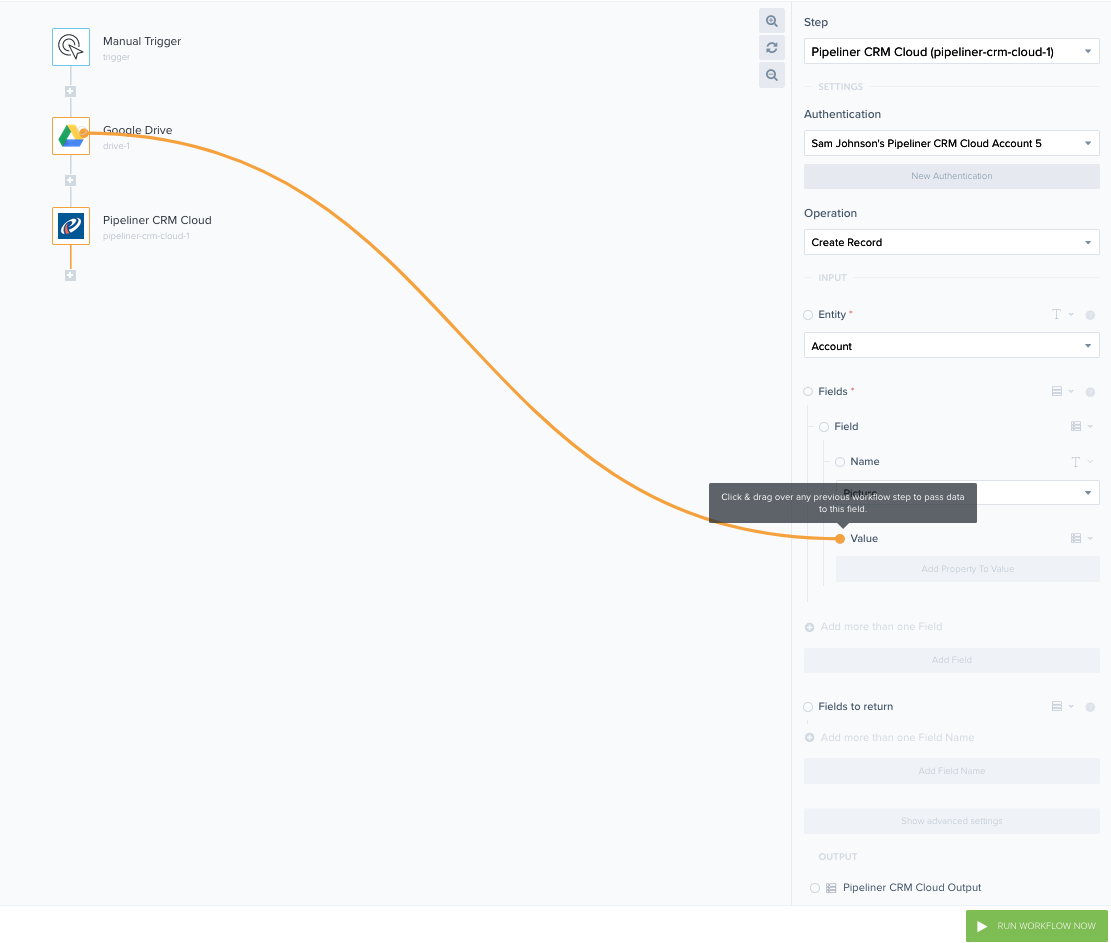This screenshot has width=1111, height=943.
Task: Click the Google Drive step icon
Action: 70,135
